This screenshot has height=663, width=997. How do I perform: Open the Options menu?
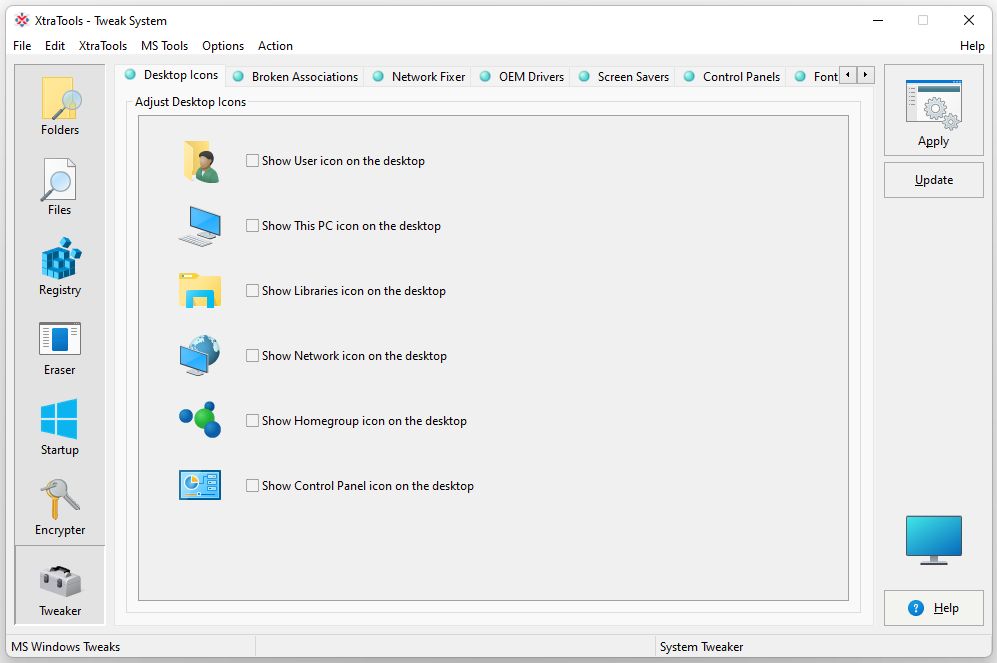tap(223, 46)
